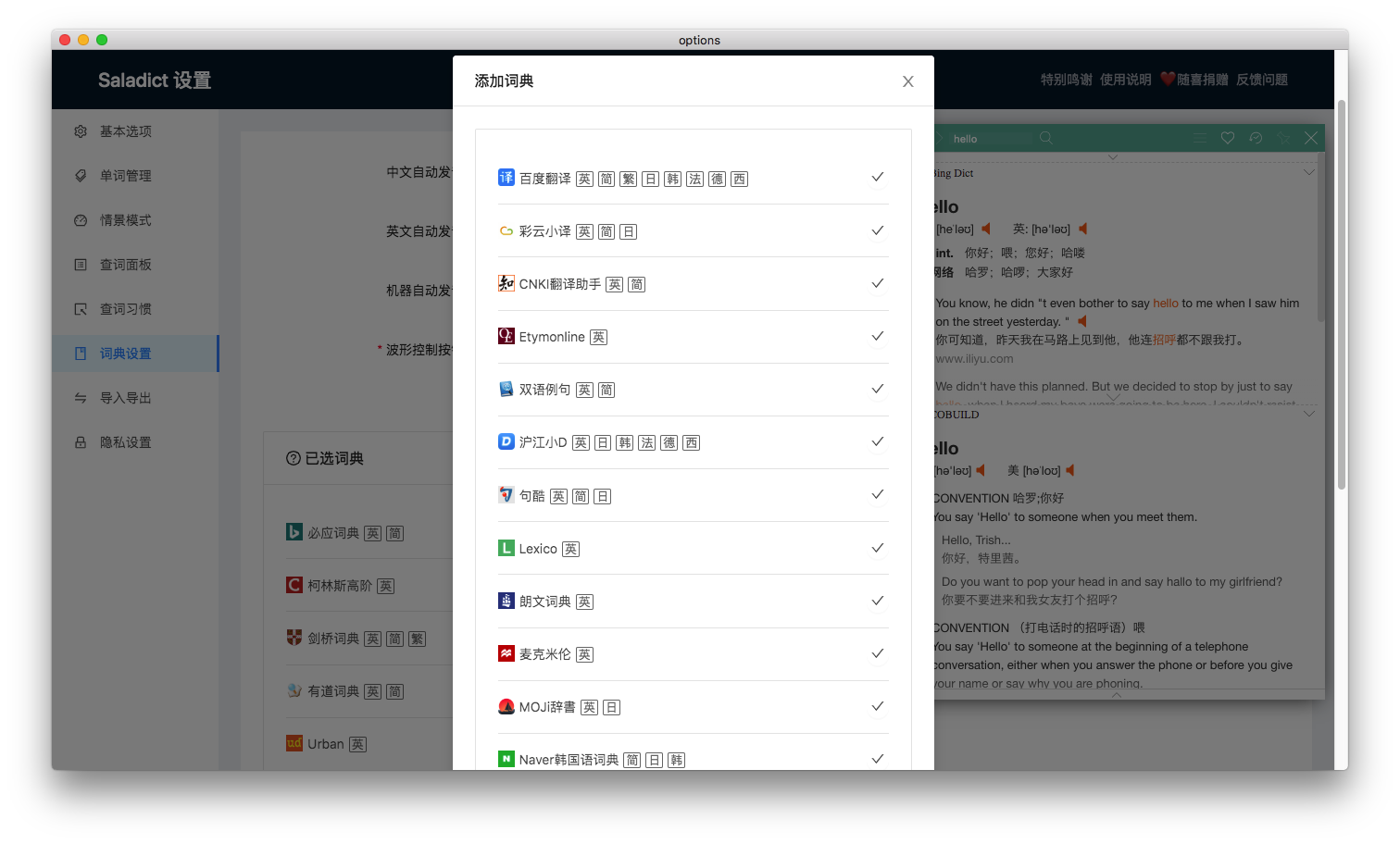Select 词典设置 in the sidebar
Screen dimensions: 1400x844
135,354
